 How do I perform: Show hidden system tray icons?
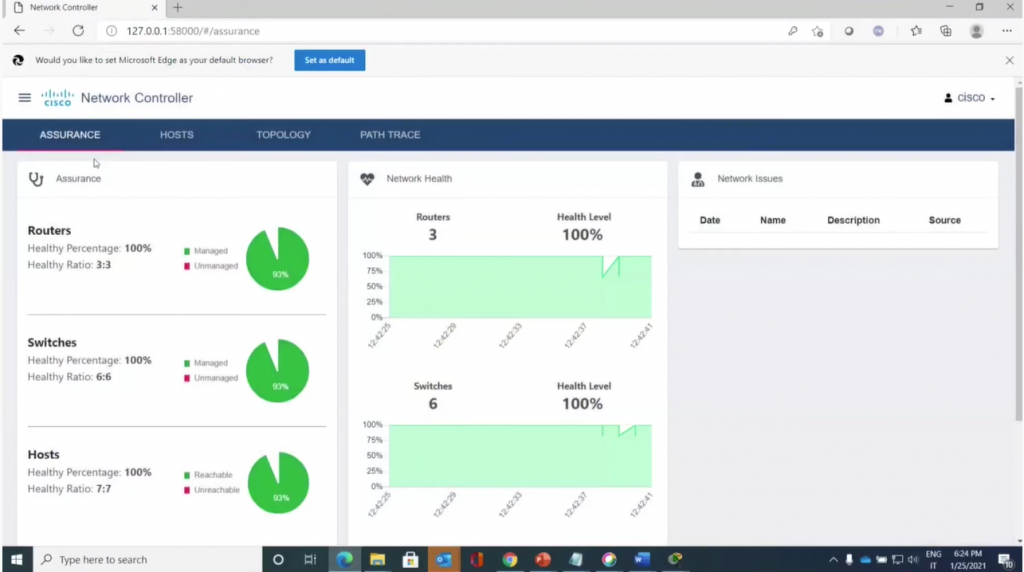[x=833, y=560]
